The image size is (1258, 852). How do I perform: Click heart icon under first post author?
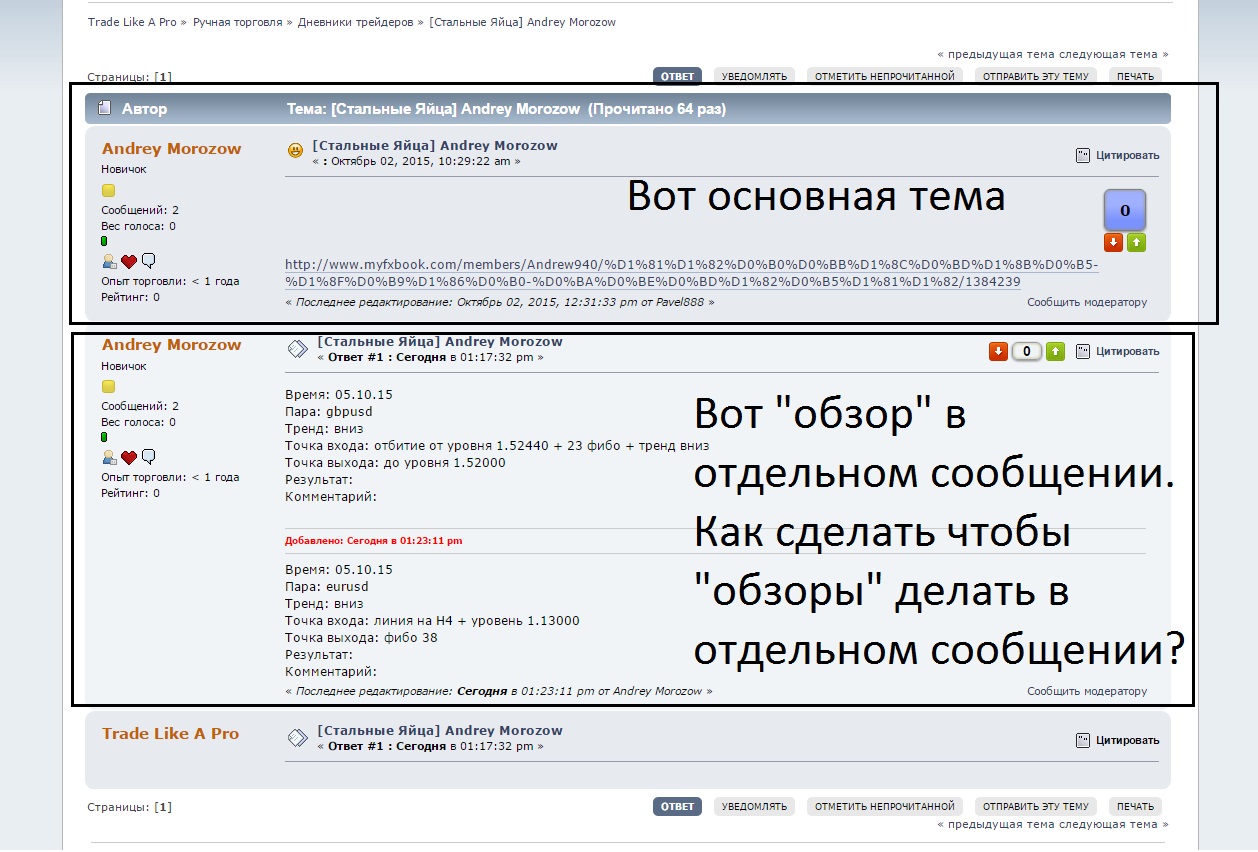pos(129,261)
